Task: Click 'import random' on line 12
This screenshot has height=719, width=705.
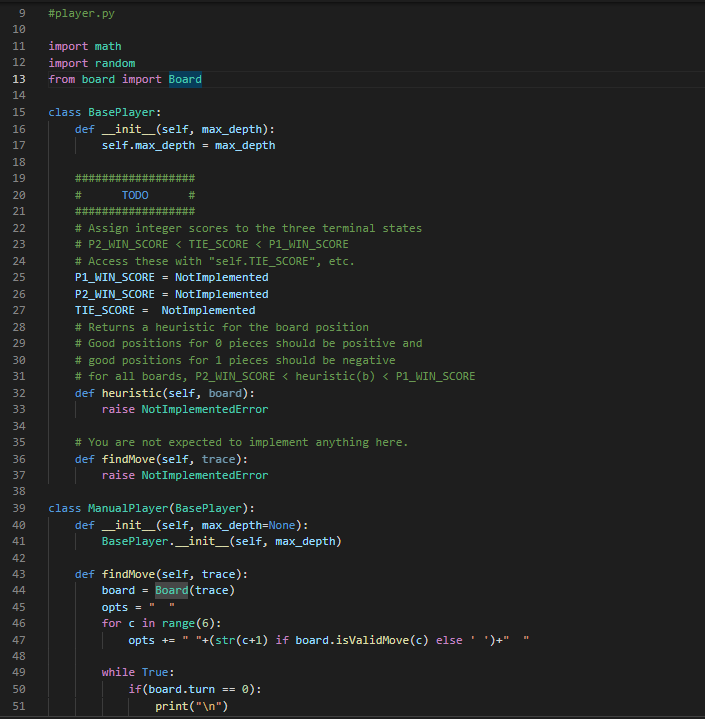Action: coord(92,63)
